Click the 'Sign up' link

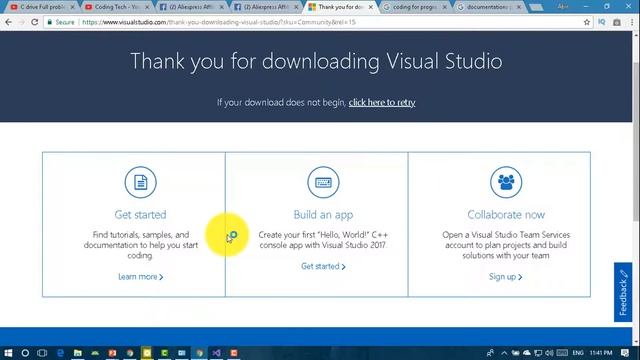tap(505, 277)
